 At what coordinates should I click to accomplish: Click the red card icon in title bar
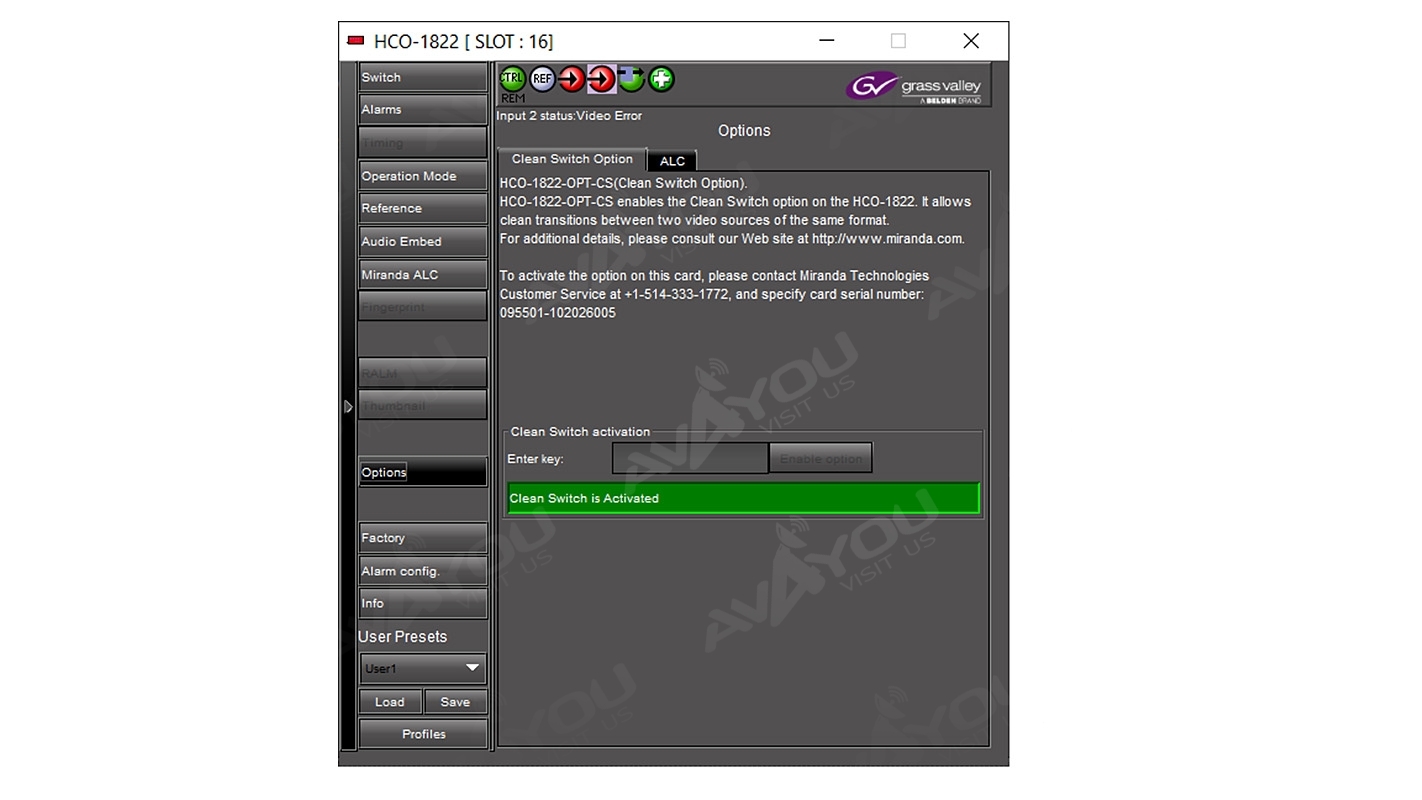(355, 41)
